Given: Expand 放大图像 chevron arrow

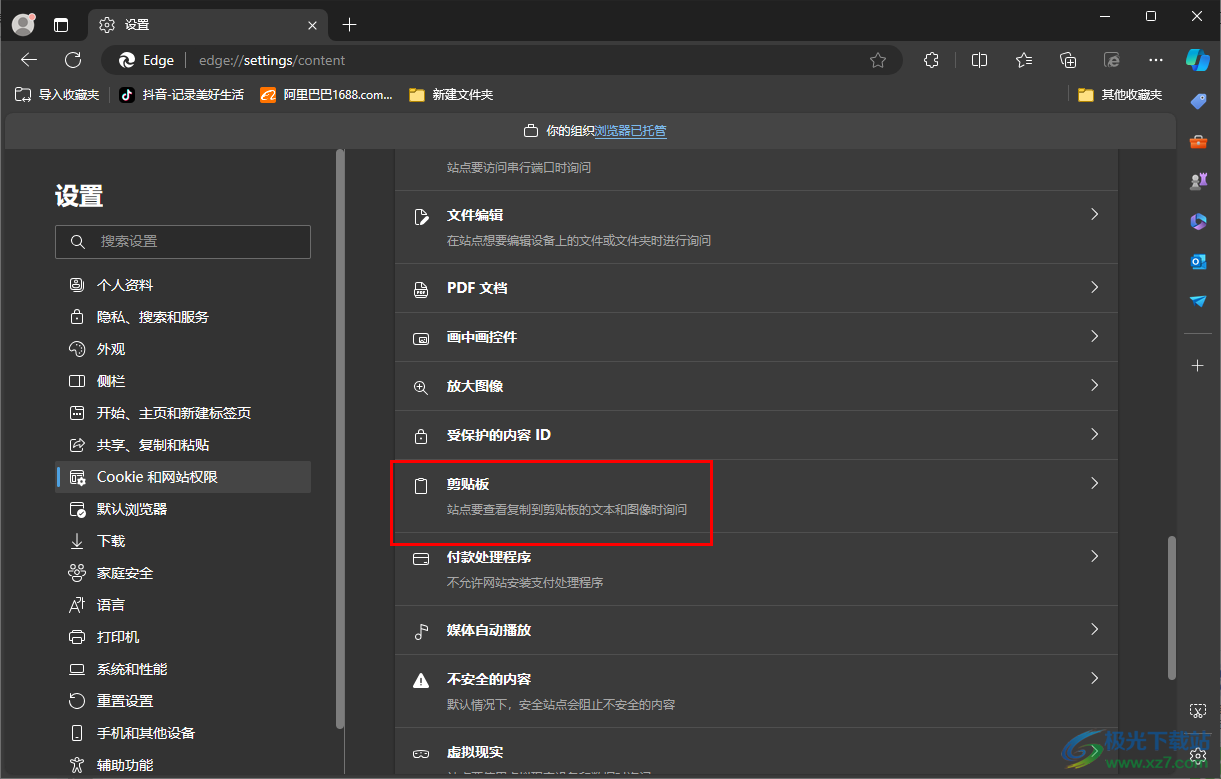Looking at the screenshot, I should (1094, 385).
